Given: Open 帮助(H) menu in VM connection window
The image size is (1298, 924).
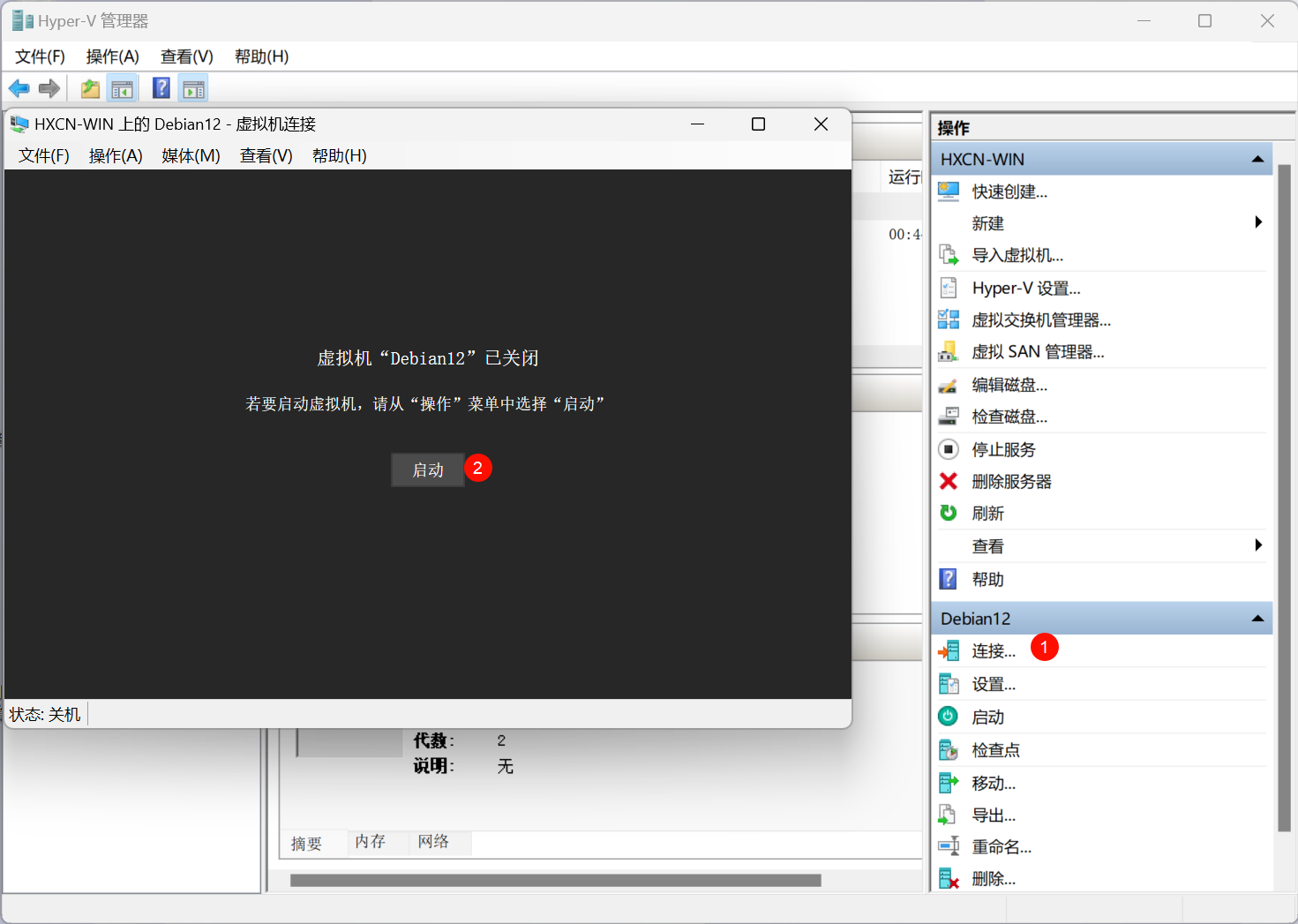Looking at the screenshot, I should click(x=340, y=155).
